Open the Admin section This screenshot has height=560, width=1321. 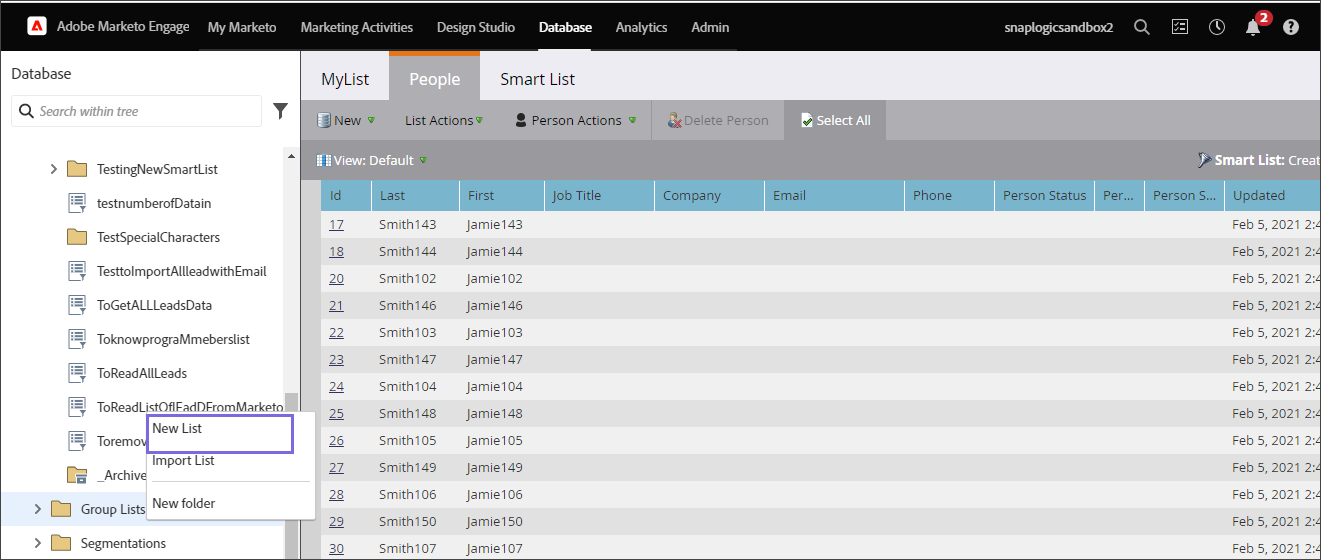710,27
